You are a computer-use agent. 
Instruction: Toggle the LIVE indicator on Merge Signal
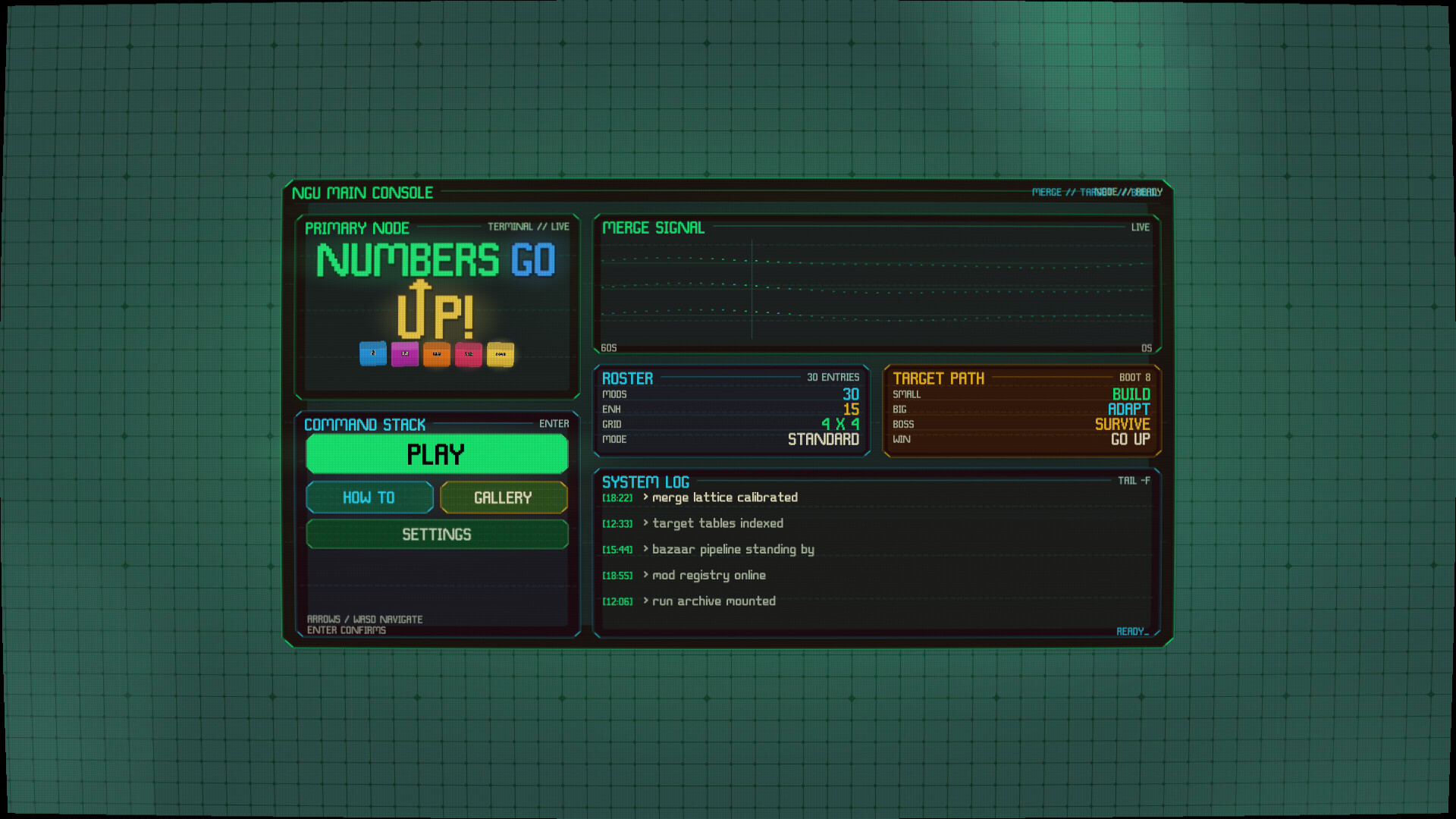pos(1141,227)
